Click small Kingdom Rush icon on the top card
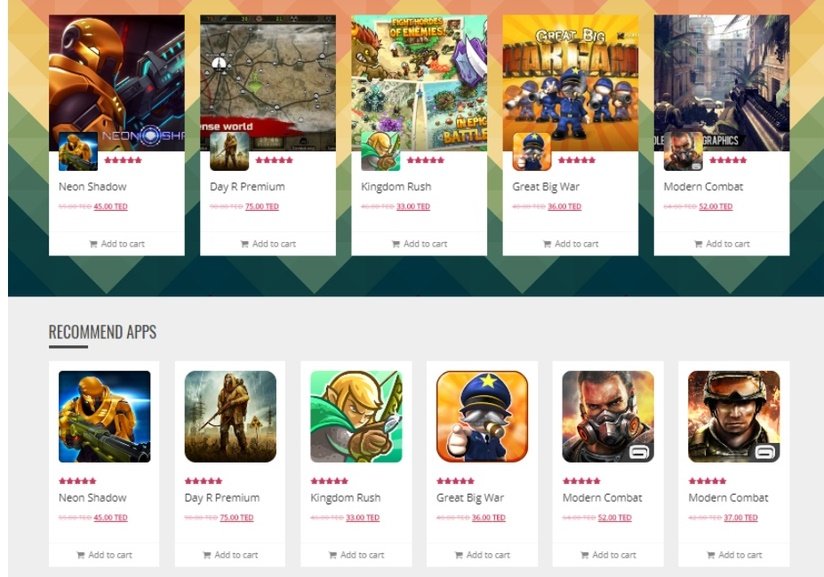The height and width of the screenshot is (577, 824). click(380, 151)
